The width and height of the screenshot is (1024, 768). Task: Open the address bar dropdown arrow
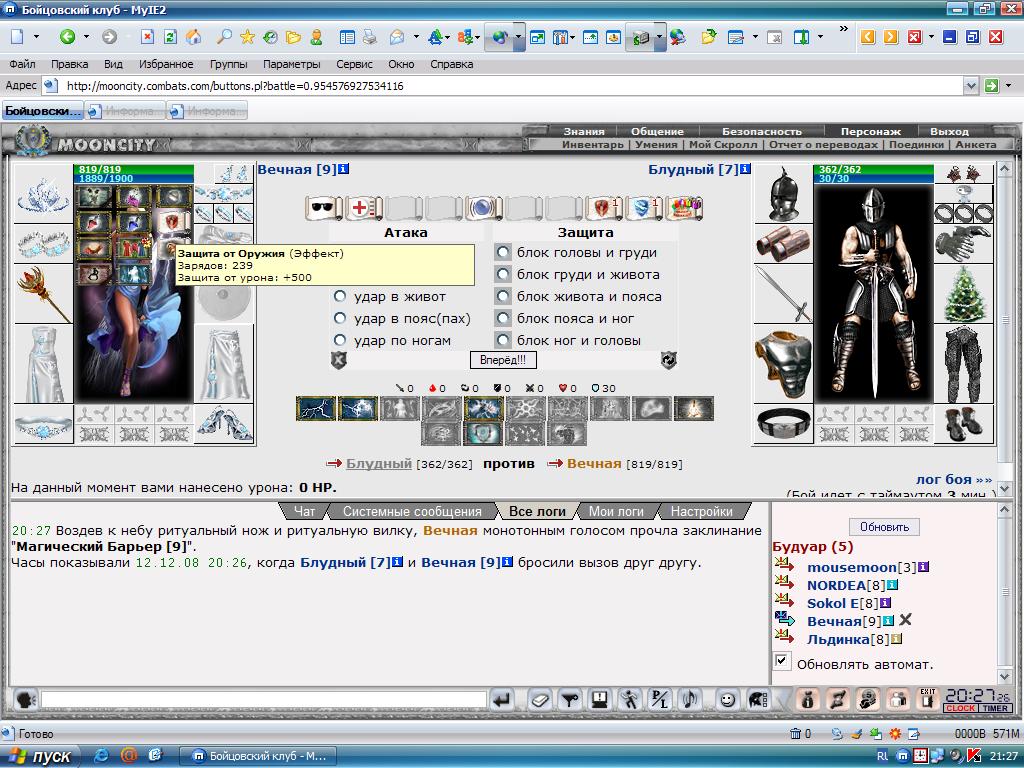coord(970,86)
